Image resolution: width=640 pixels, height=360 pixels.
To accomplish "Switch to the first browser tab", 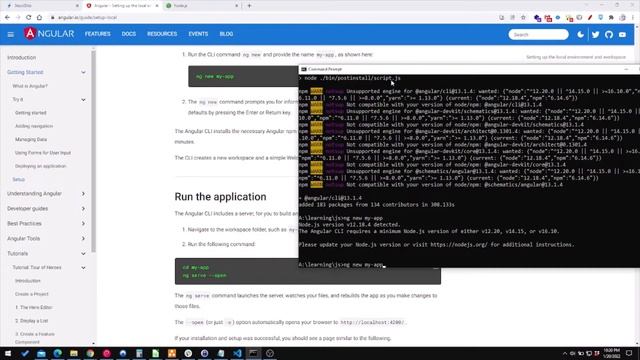I will (42, 6).
